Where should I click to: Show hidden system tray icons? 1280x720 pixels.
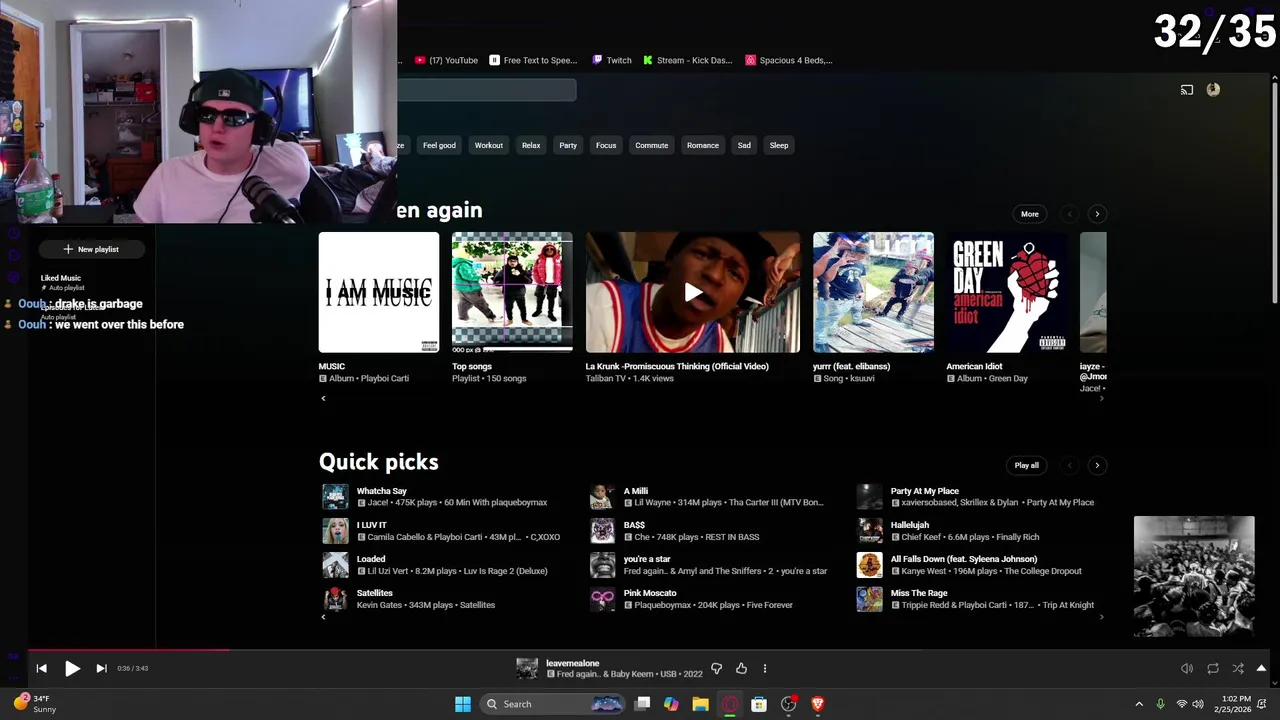click(1138, 704)
